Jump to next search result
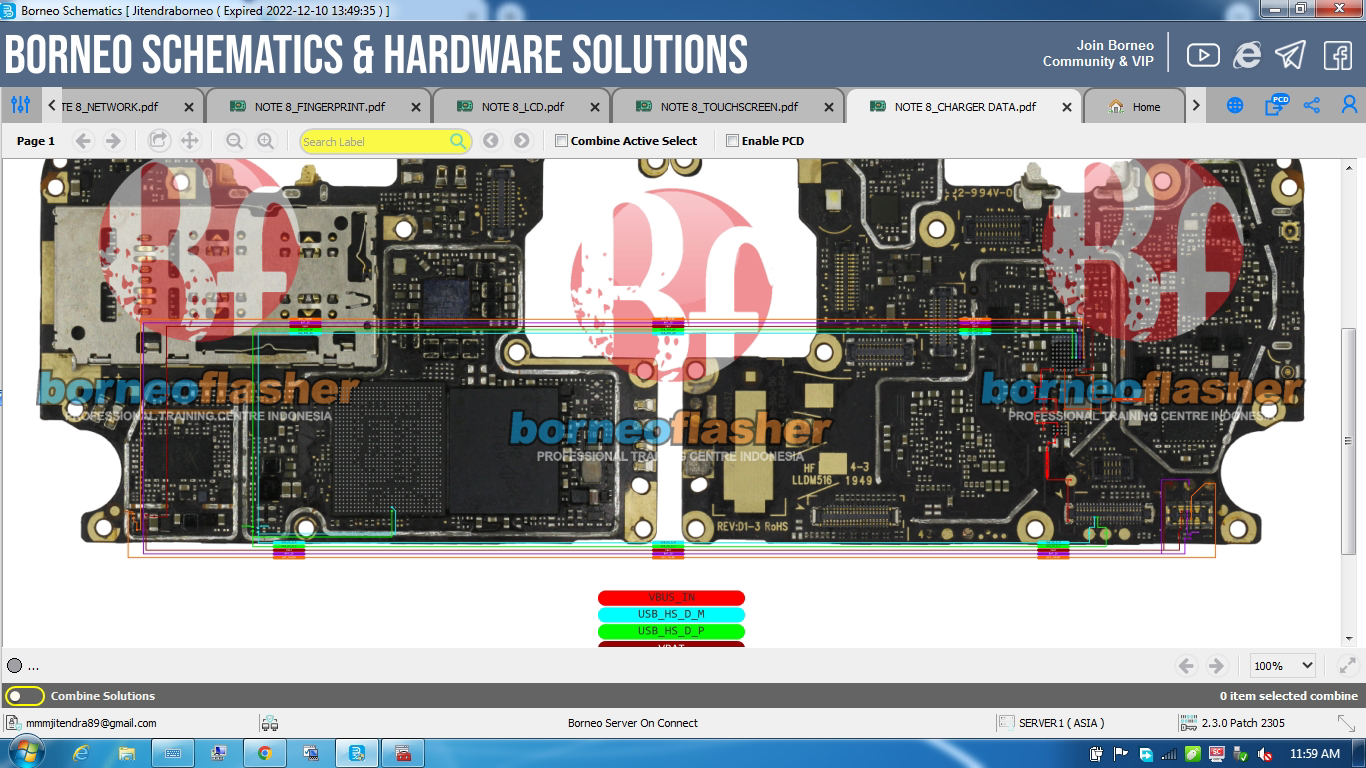Screen dimensions: 1366x768 (521, 141)
